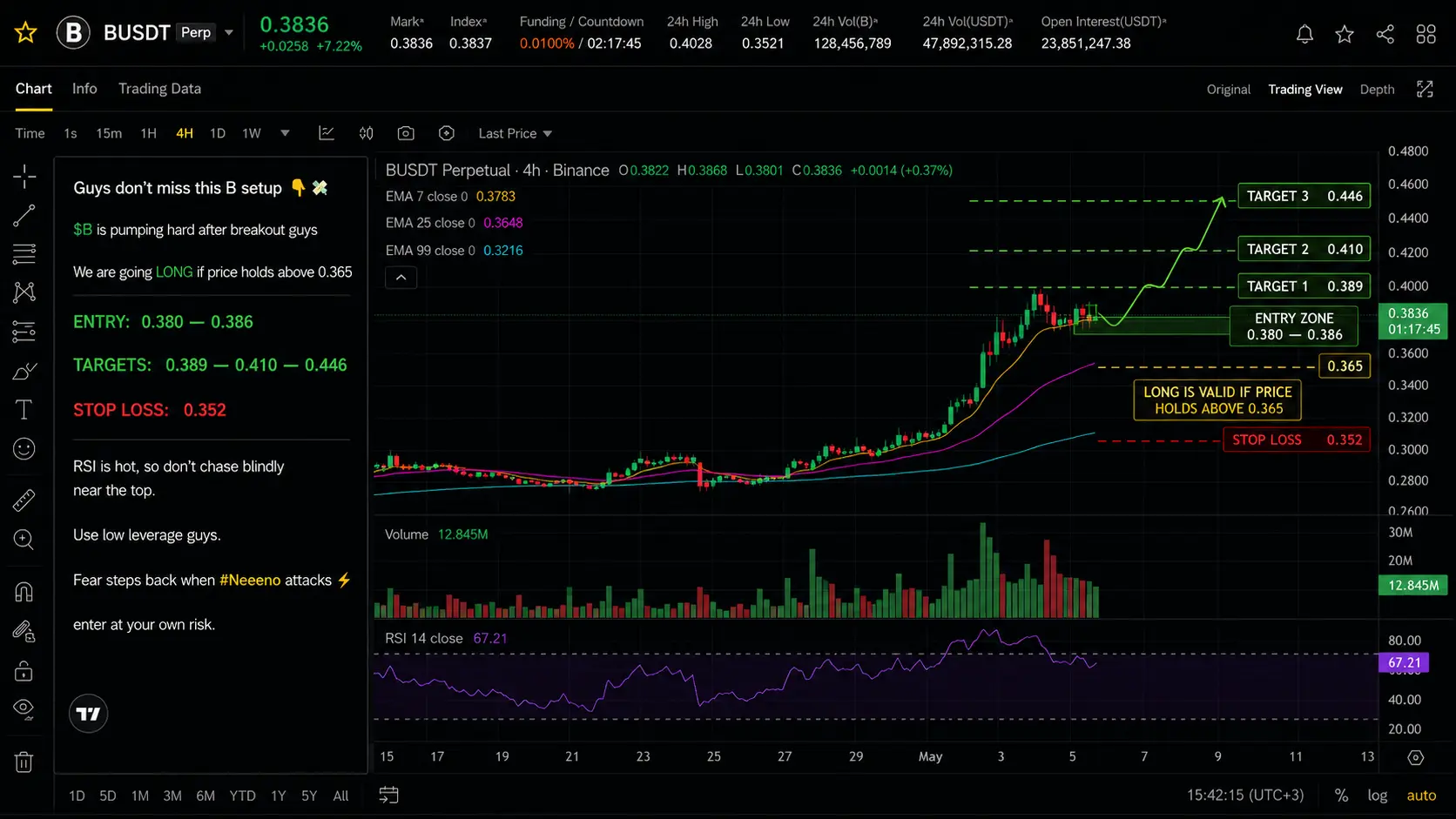
Task: Switch to the Chart tab
Action: pyautogui.click(x=34, y=89)
